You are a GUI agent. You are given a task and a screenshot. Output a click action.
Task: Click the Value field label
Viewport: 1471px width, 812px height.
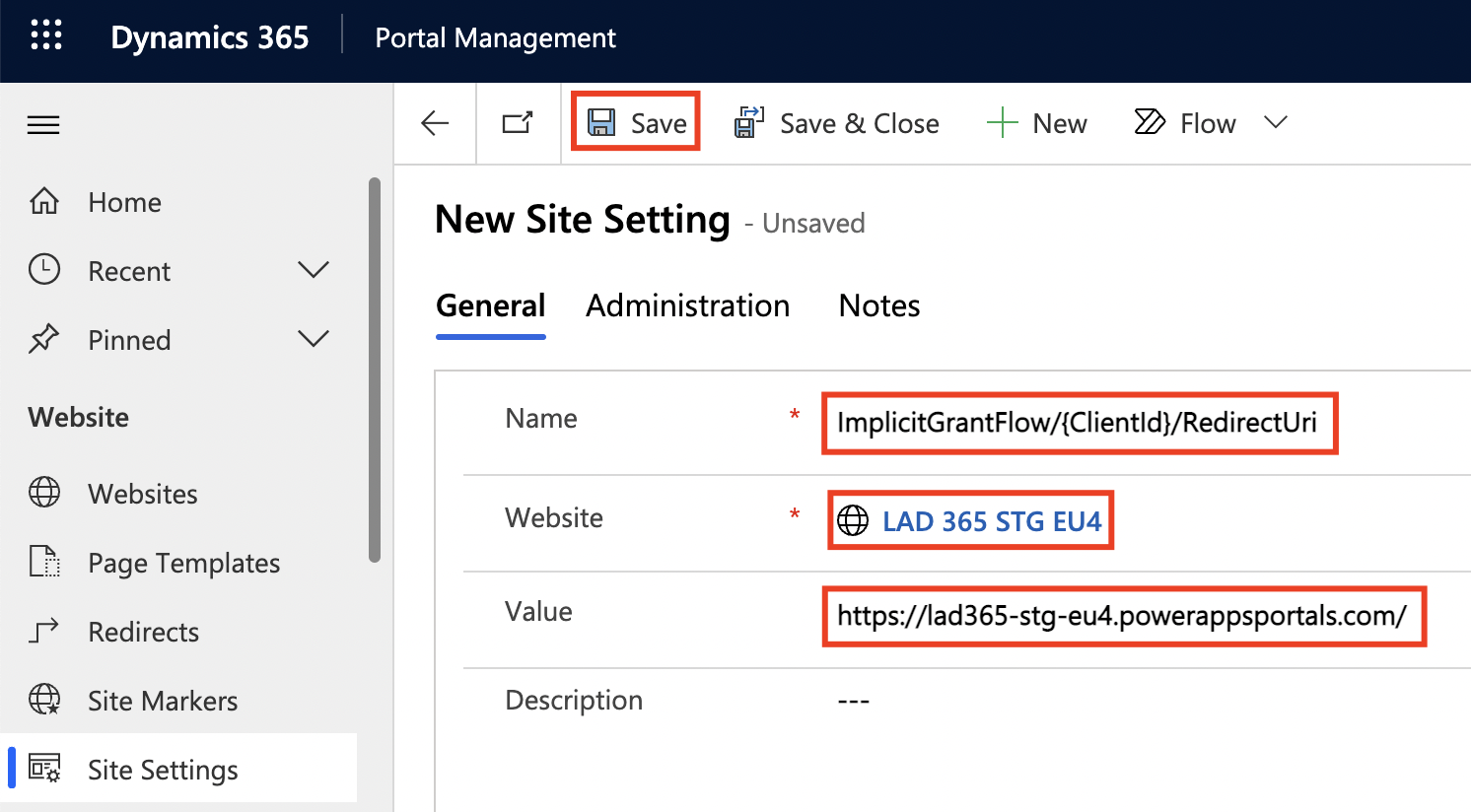point(538,611)
